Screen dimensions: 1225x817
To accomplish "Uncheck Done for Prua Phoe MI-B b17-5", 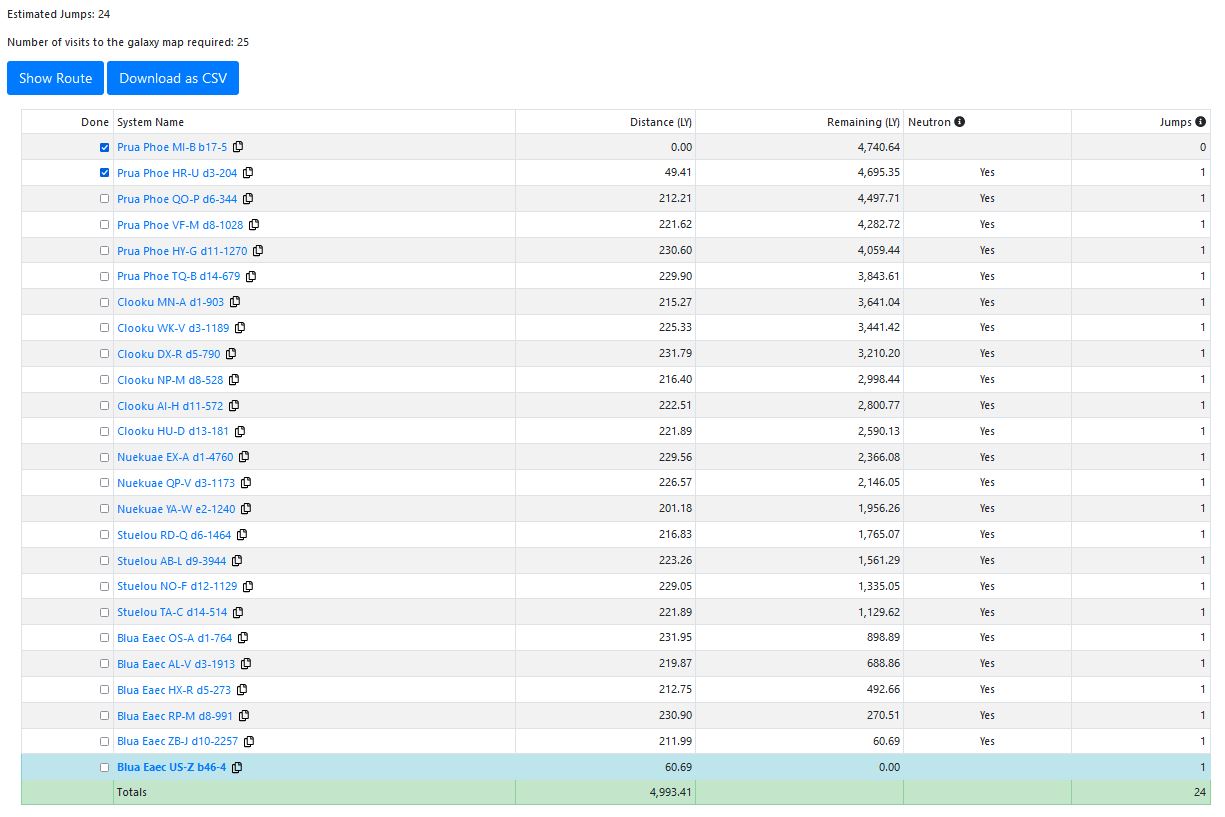I will tap(105, 147).
